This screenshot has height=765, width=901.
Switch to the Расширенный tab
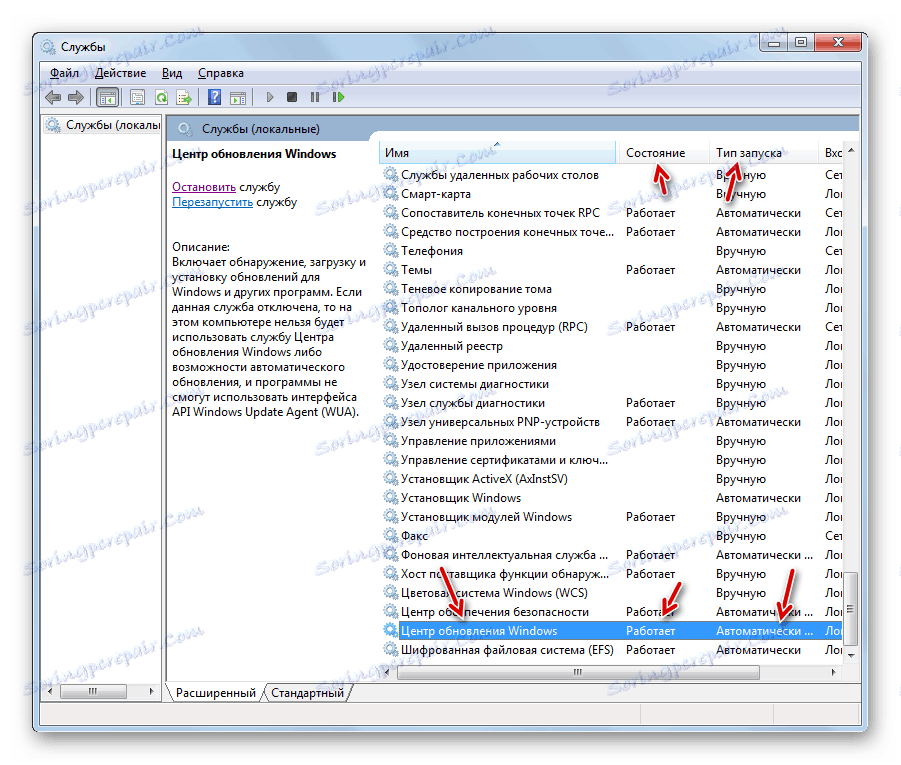point(215,693)
